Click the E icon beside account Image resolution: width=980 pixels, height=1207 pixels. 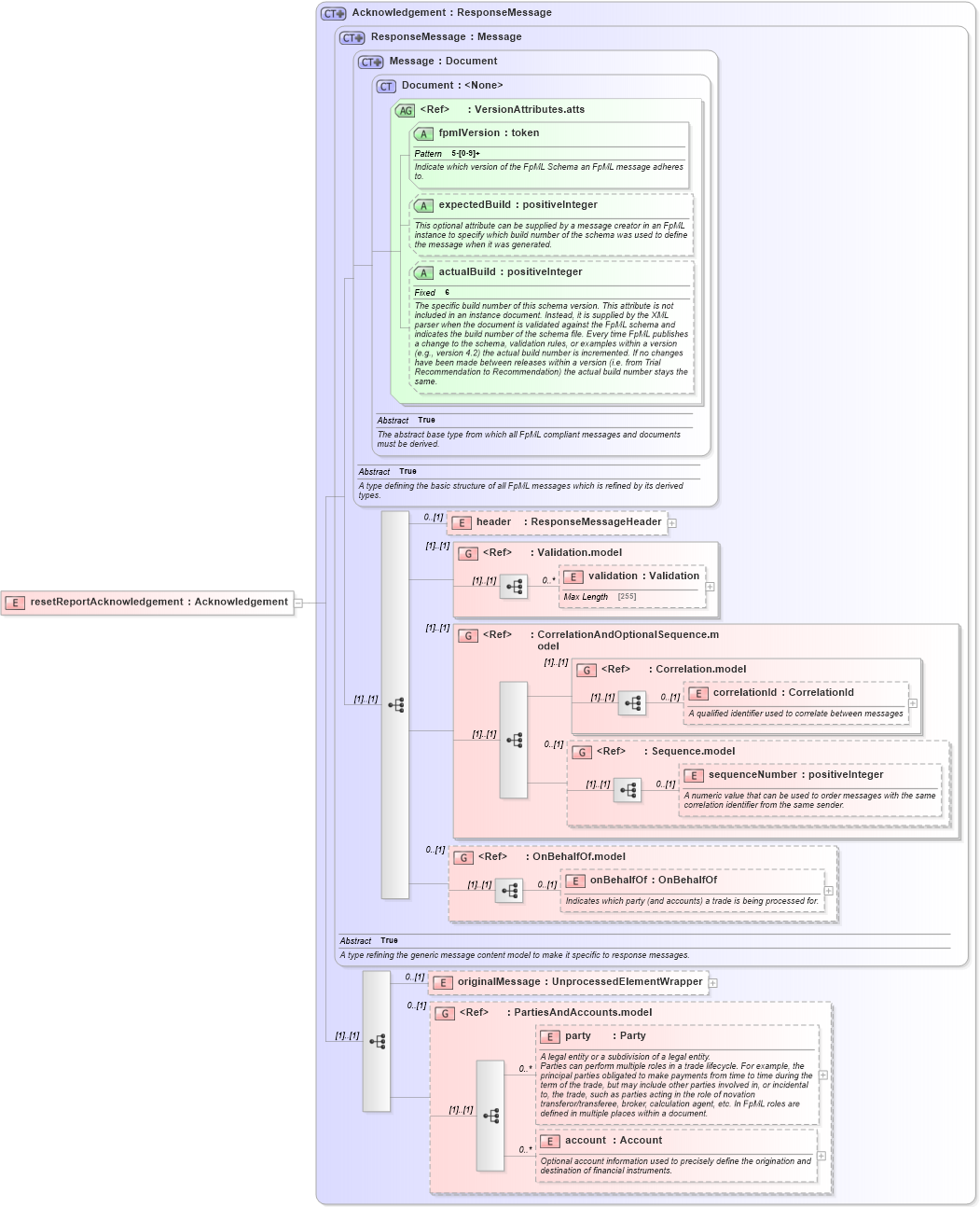[x=550, y=1142]
